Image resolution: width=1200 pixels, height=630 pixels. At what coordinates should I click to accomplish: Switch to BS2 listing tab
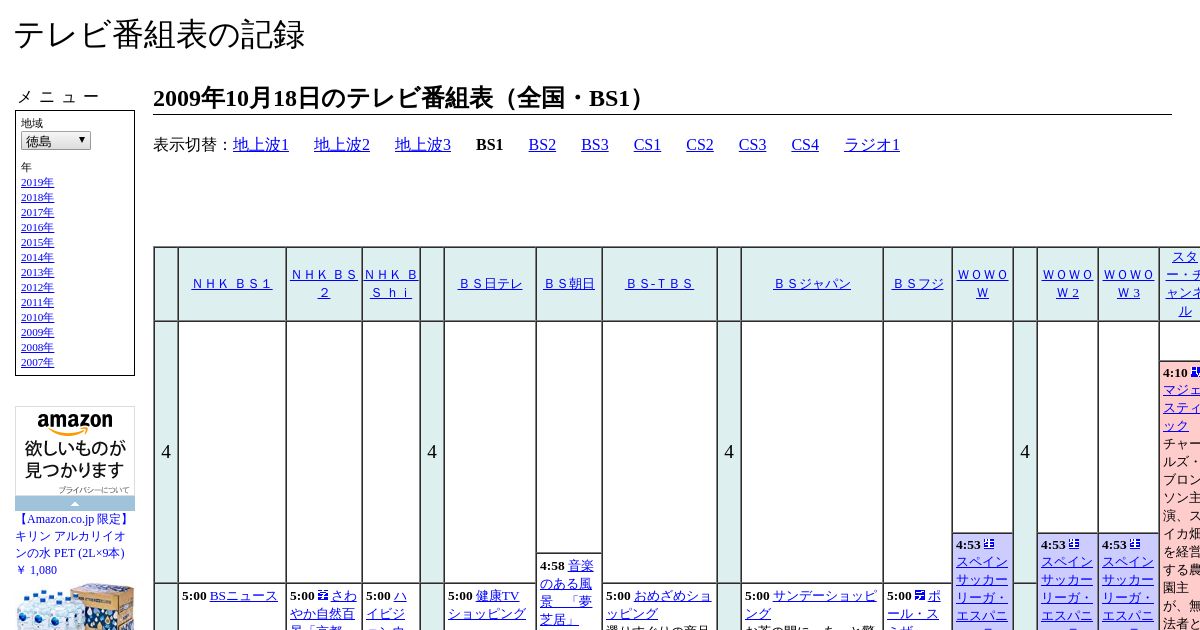(542, 145)
